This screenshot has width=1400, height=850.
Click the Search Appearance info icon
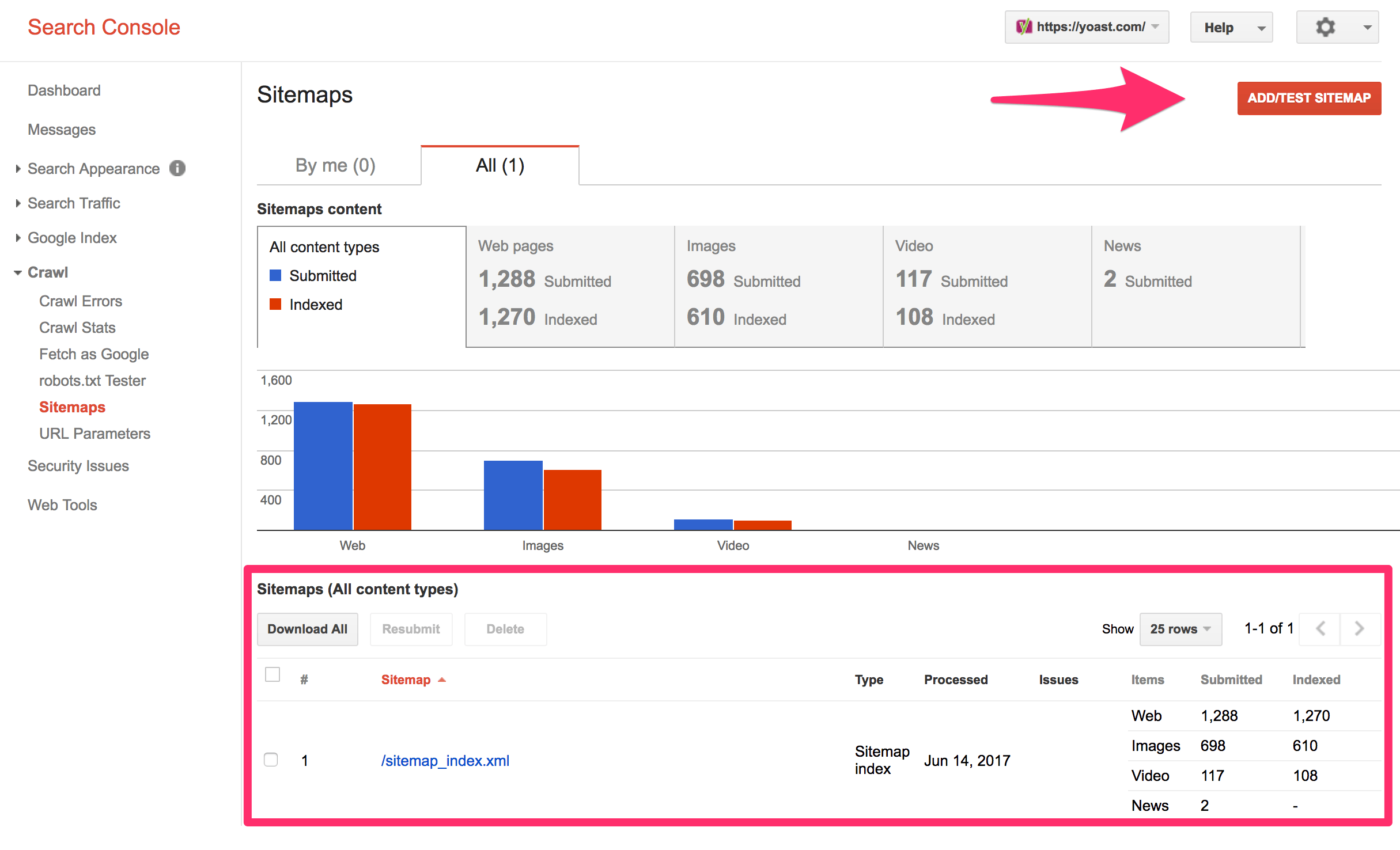pyautogui.click(x=177, y=168)
